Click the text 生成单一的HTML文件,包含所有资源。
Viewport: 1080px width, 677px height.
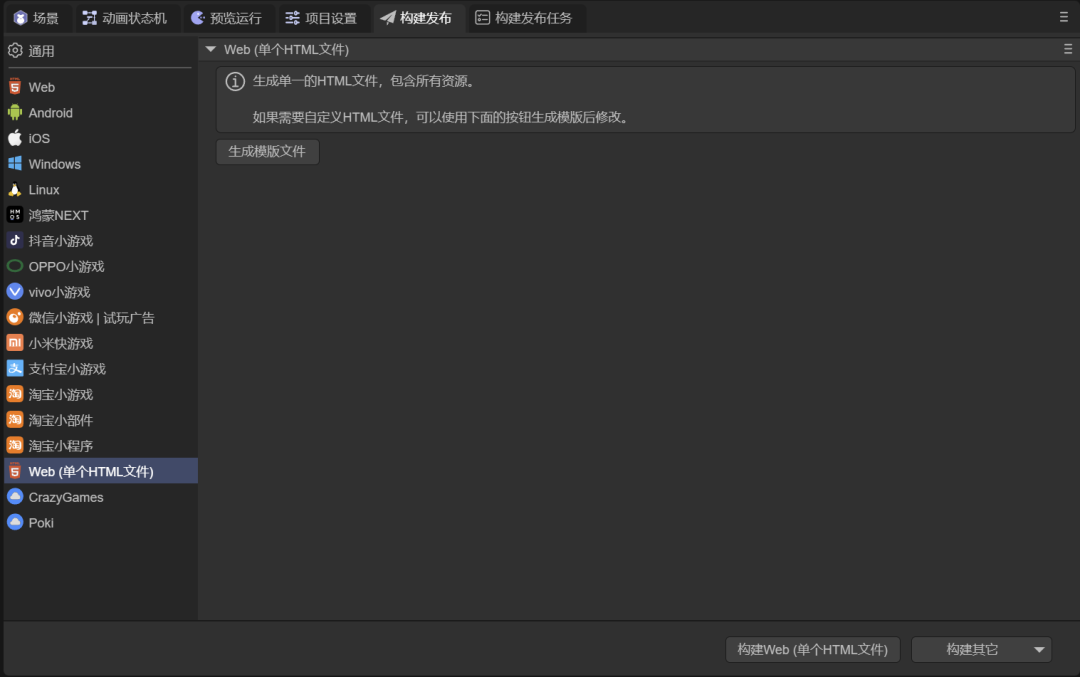click(x=365, y=81)
